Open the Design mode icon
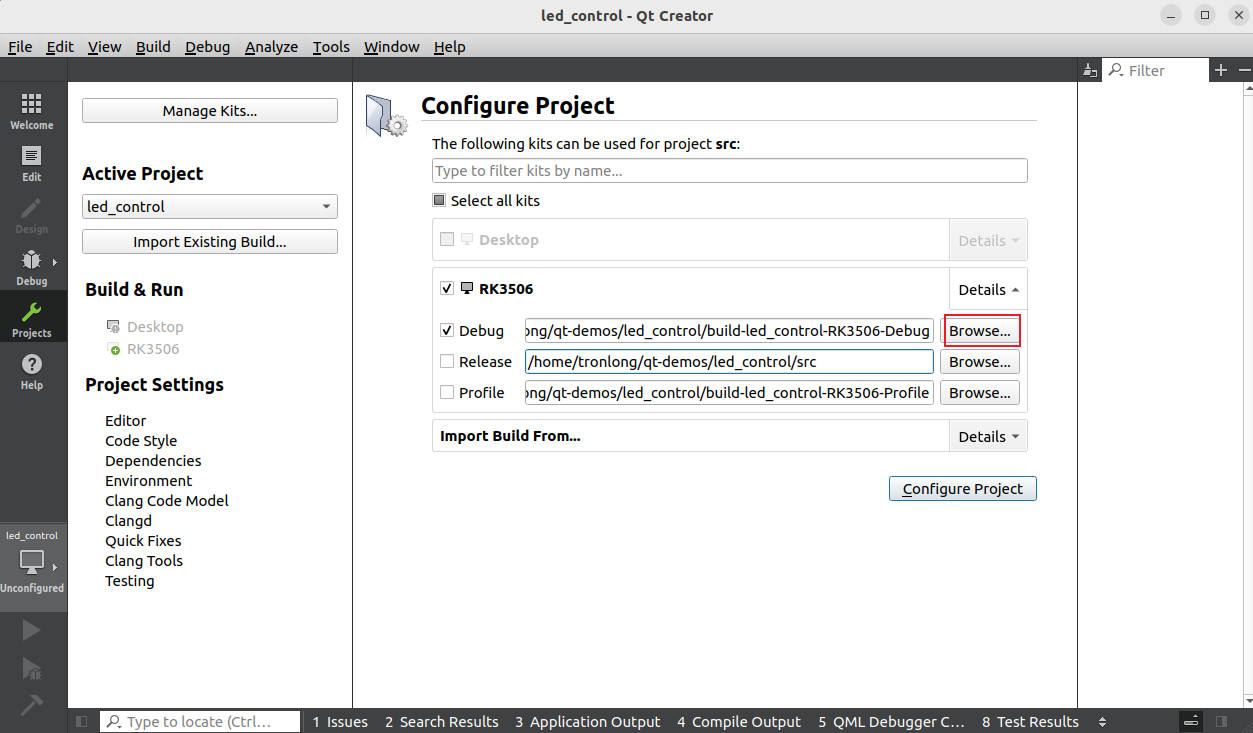The width and height of the screenshot is (1253, 733). (32, 215)
